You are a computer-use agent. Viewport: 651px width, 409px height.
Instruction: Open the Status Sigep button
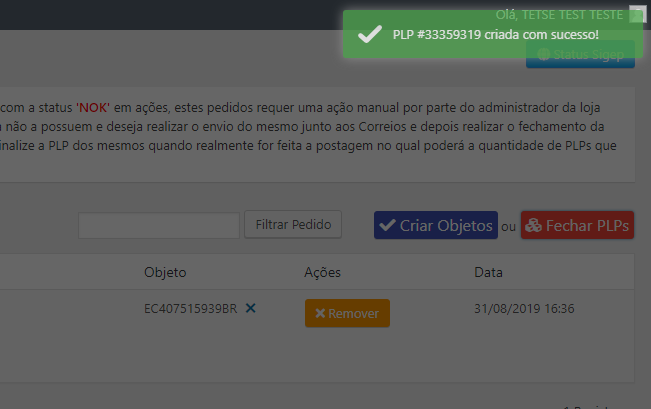pyautogui.click(x=580, y=54)
